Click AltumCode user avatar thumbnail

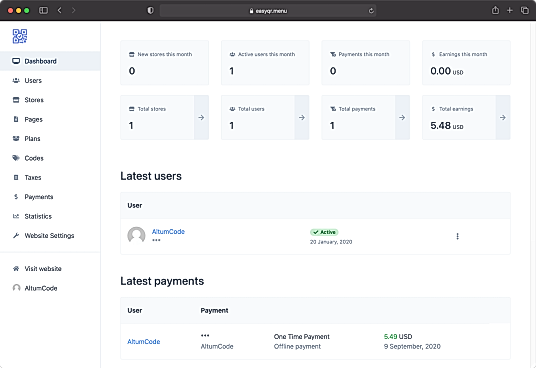click(136, 236)
